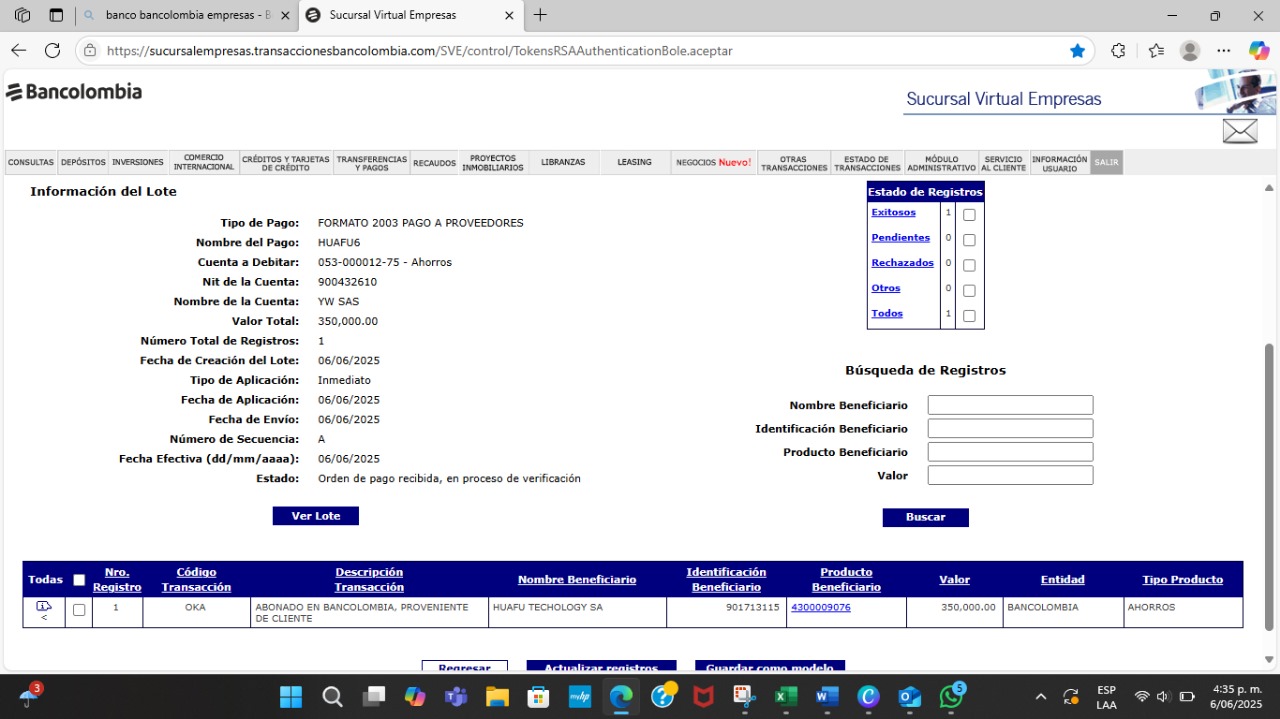Launch Microsoft Teams from the taskbar
1280x719 pixels.
(455, 696)
